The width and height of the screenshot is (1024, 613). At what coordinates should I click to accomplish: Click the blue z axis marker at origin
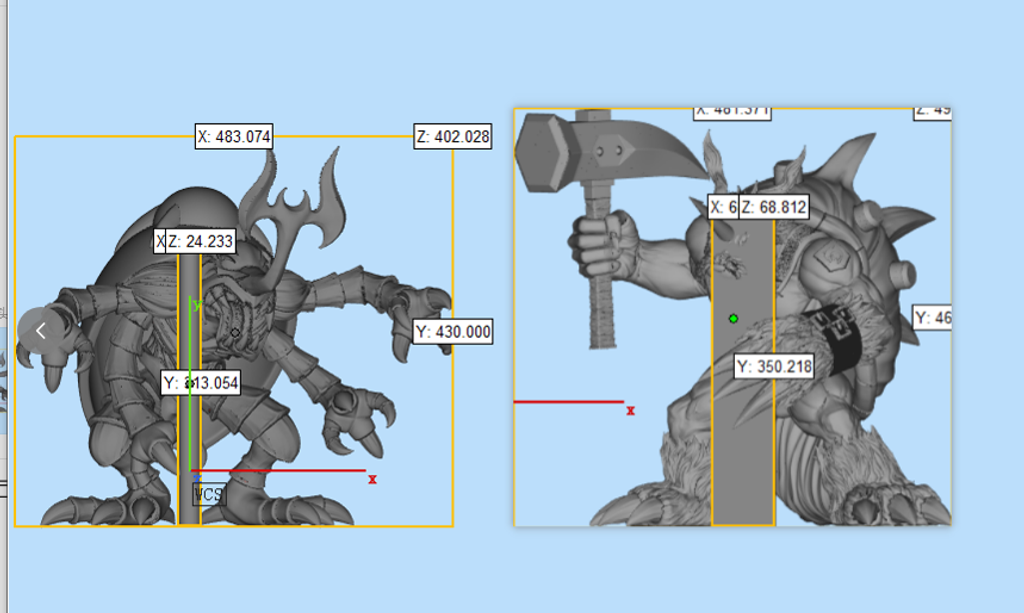[x=196, y=476]
